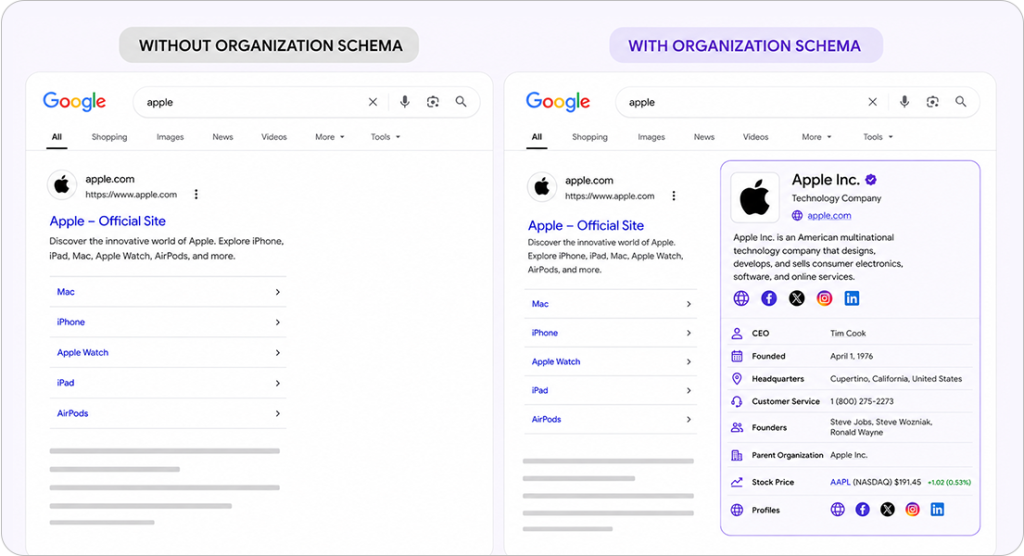Image resolution: width=1024 pixels, height=556 pixels.
Task: Click X icon in the Profiles row
Action: tap(888, 510)
